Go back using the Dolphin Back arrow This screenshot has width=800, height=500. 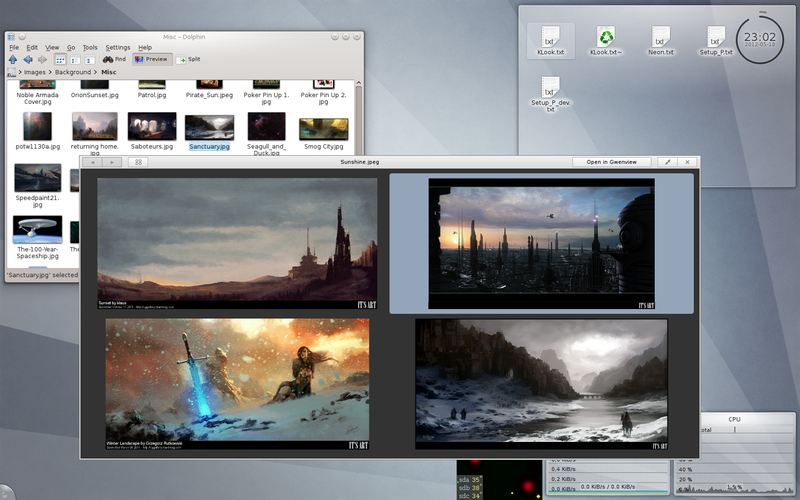[27, 59]
